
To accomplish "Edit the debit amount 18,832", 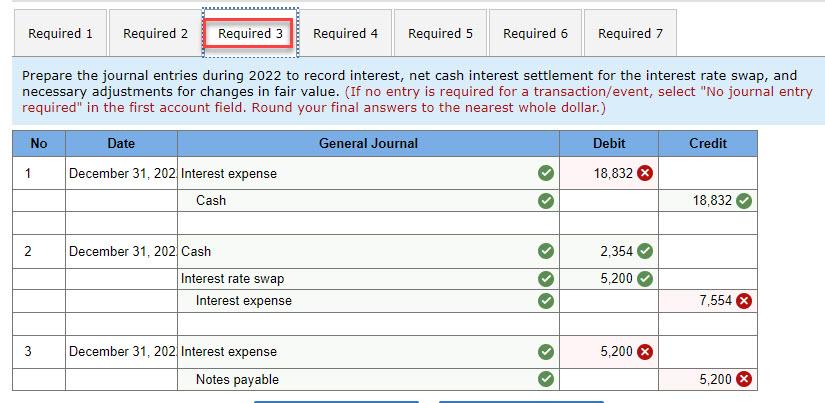I will [x=609, y=173].
